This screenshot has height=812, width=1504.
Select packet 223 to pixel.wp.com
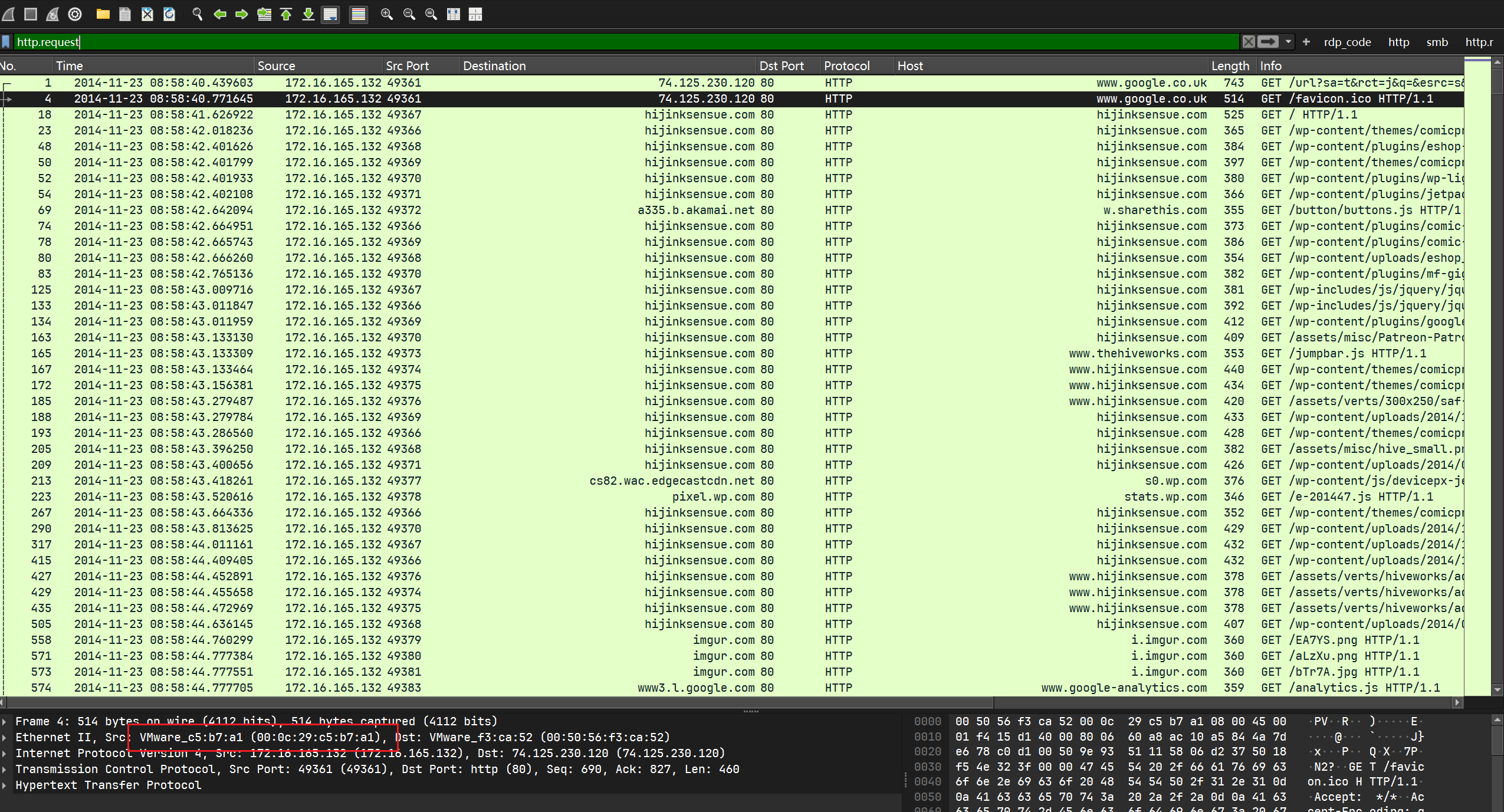[732, 497]
